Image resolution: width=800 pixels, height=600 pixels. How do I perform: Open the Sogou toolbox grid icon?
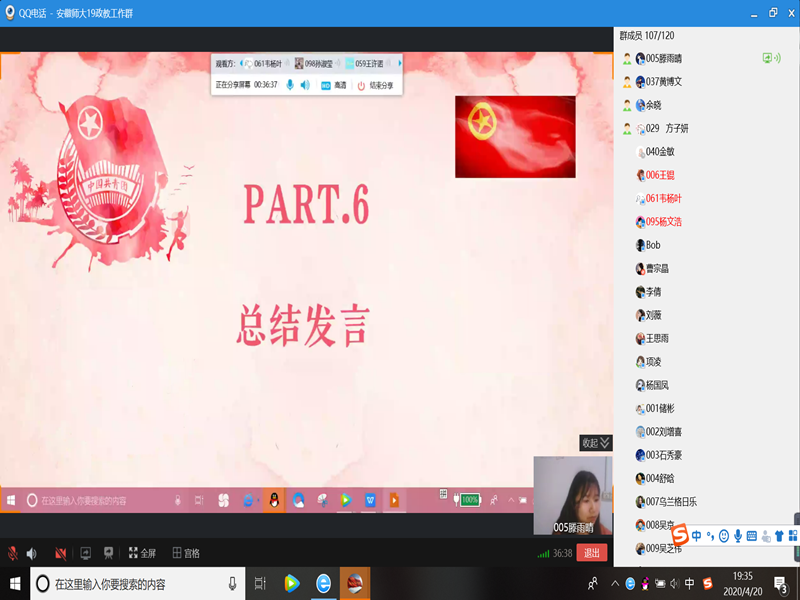coord(793,536)
